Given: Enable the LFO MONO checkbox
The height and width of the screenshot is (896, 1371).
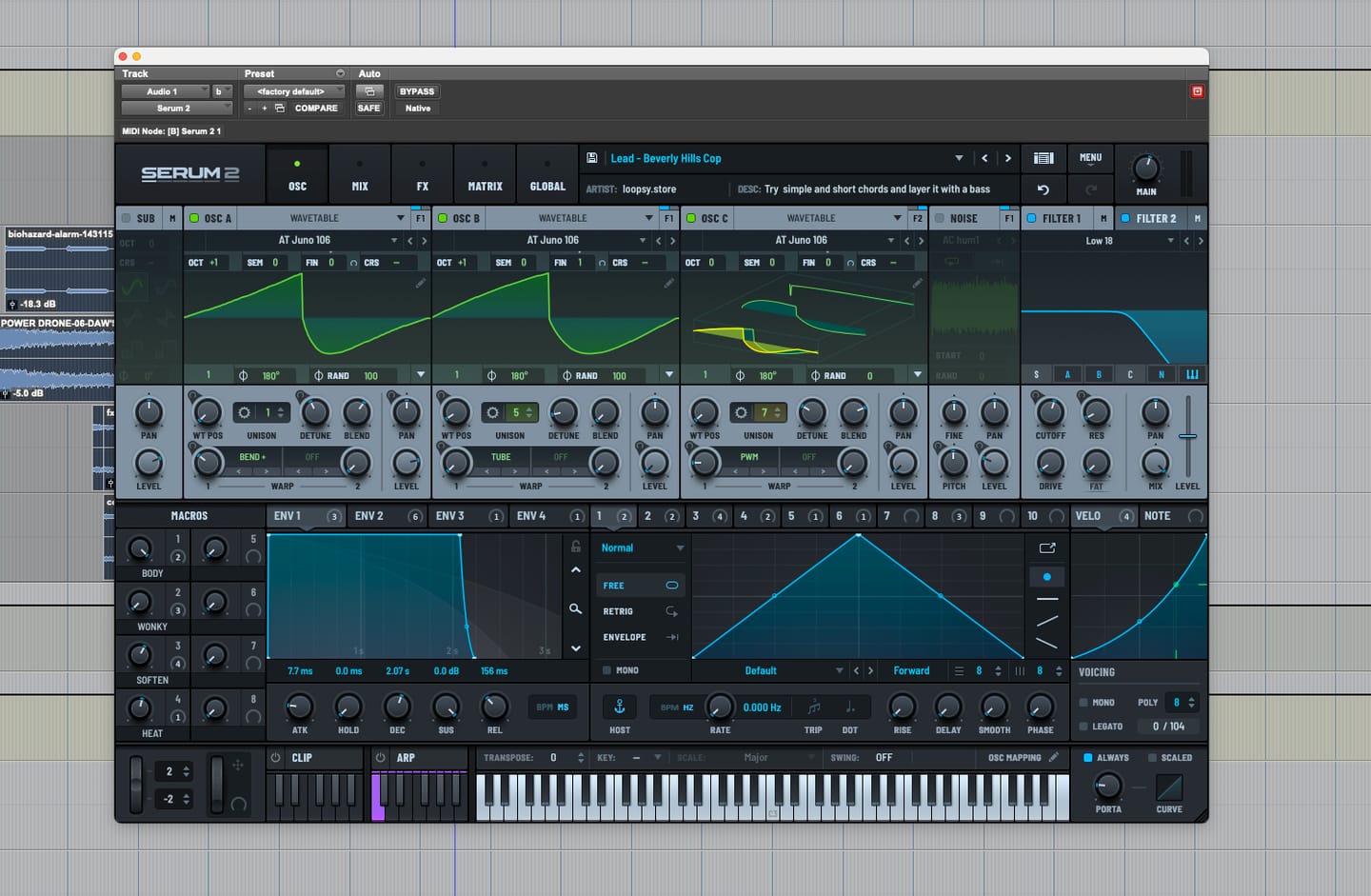Looking at the screenshot, I should pyautogui.click(x=606, y=670).
